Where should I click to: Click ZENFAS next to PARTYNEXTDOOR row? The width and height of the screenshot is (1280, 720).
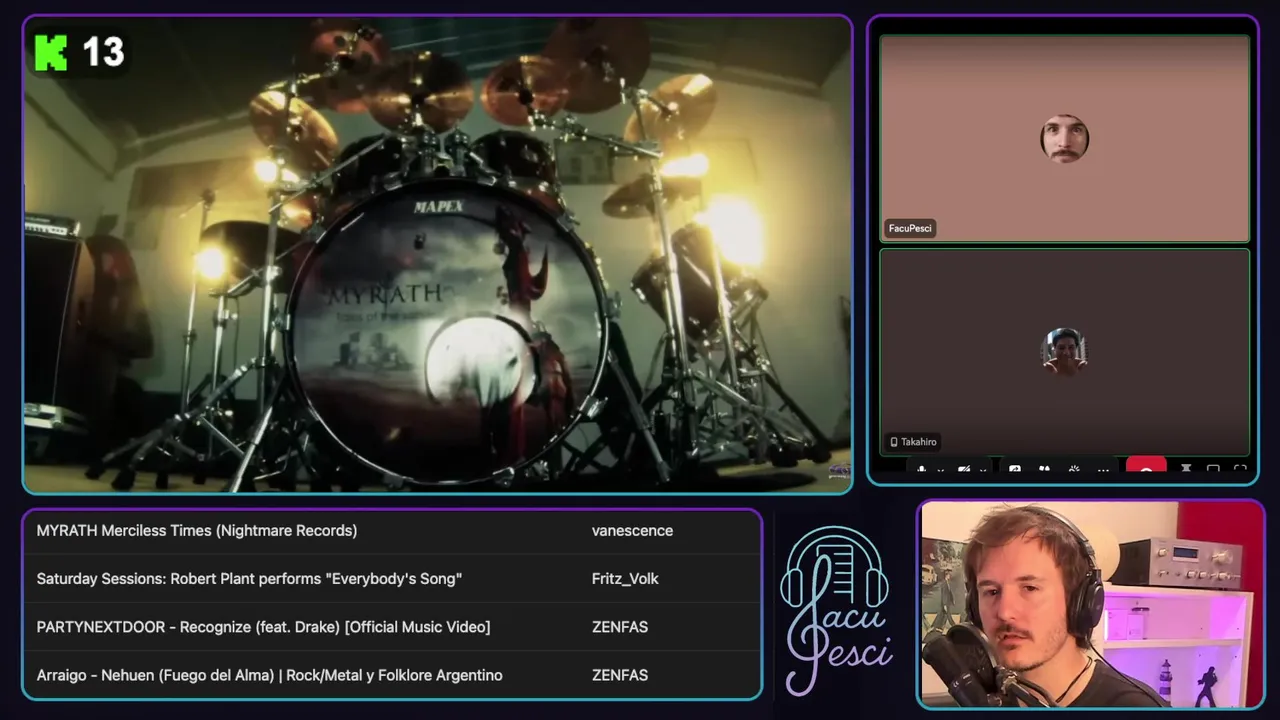(620, 627)
